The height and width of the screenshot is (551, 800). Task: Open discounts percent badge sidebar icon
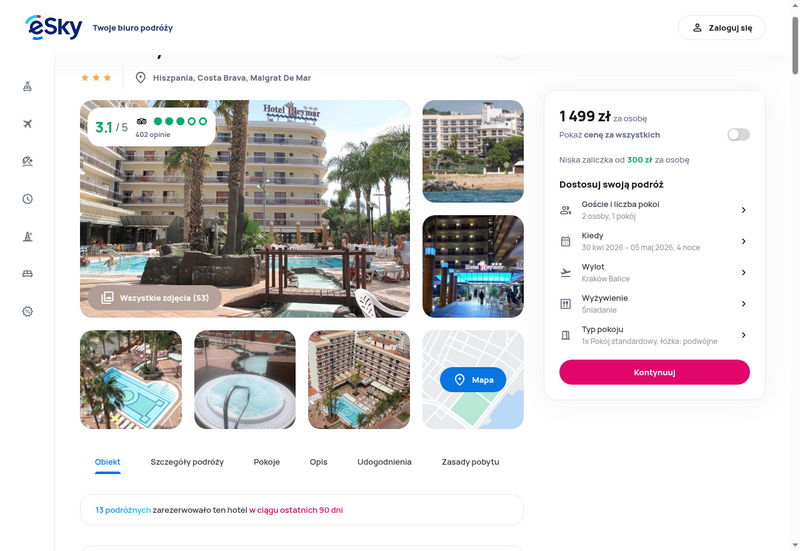coord(28,311)
